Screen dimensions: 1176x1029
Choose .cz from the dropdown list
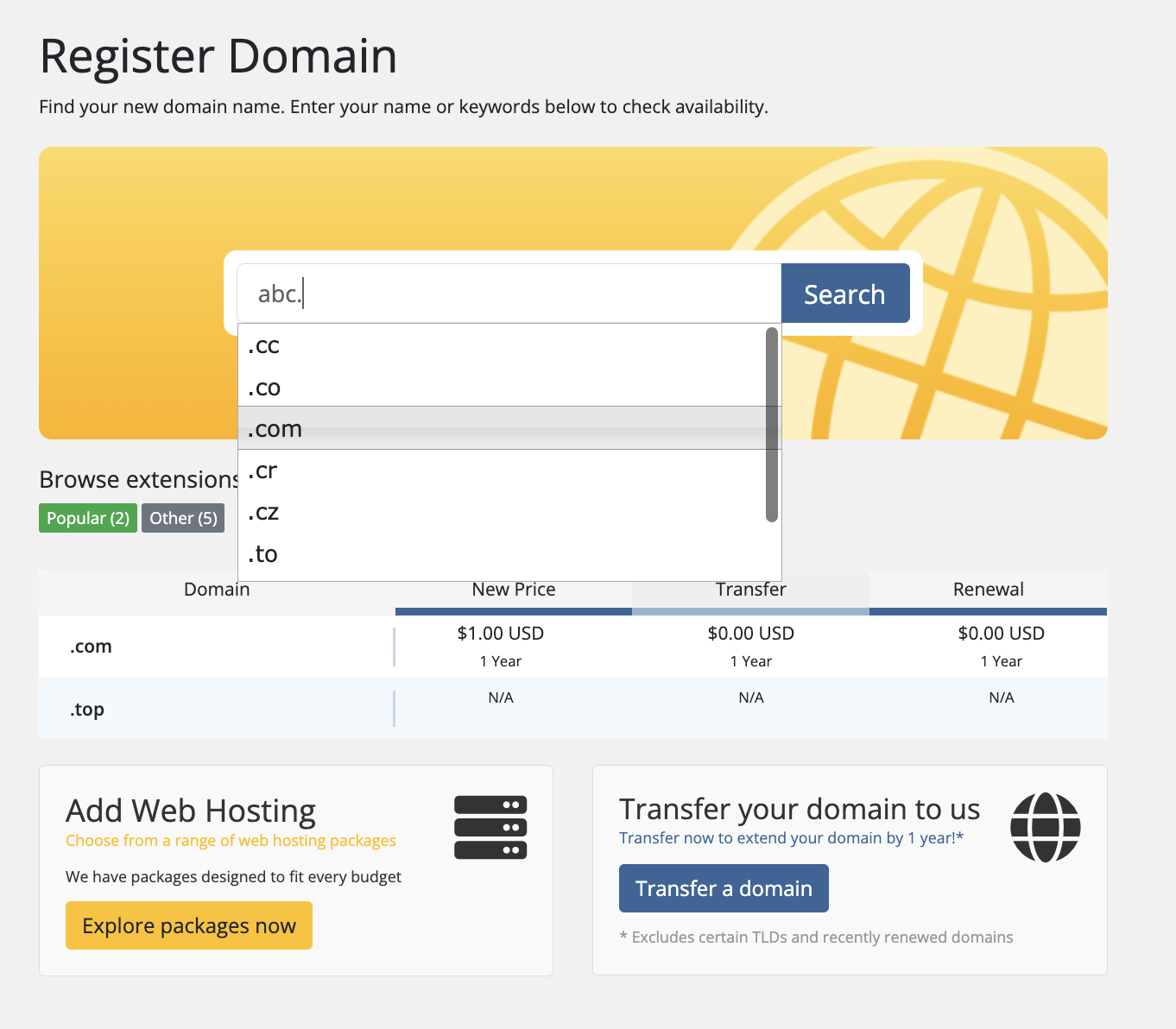501,512
